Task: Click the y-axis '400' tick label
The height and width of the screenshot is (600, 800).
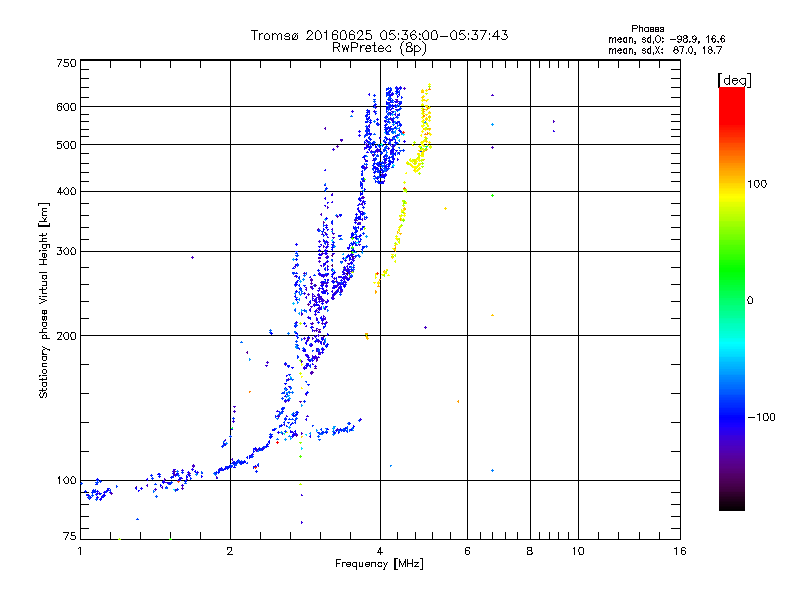Action: (x=66, y=191)
